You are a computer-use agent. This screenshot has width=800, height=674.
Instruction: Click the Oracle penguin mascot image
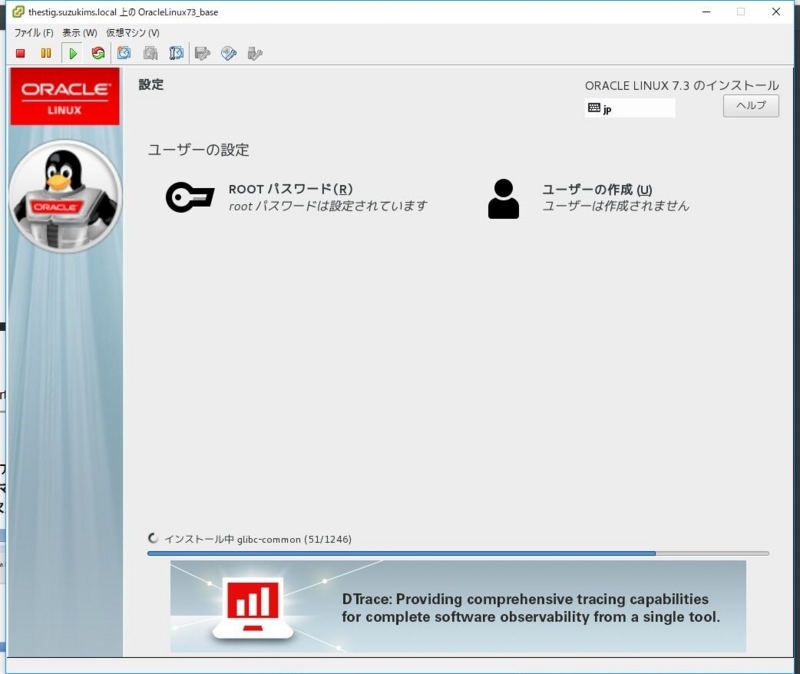point(65,196)
